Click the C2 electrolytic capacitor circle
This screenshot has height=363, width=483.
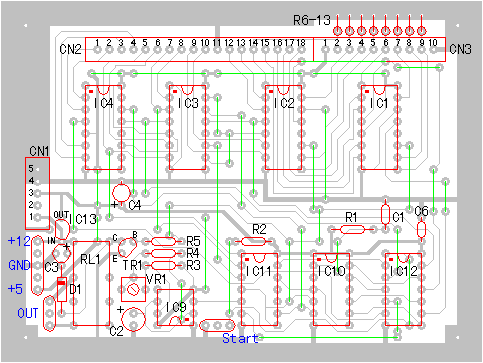[133, 319]
